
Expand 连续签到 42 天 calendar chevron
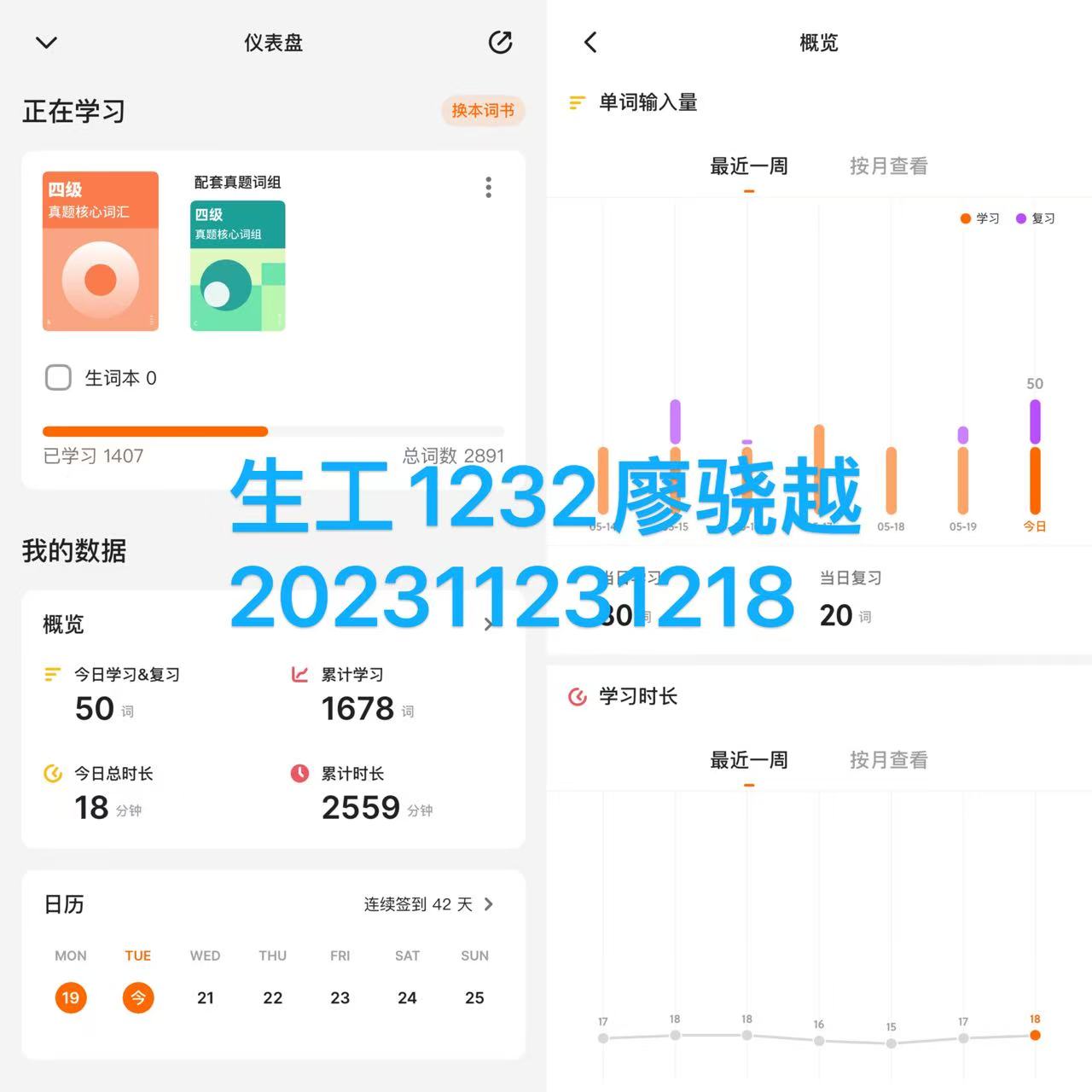489,904
